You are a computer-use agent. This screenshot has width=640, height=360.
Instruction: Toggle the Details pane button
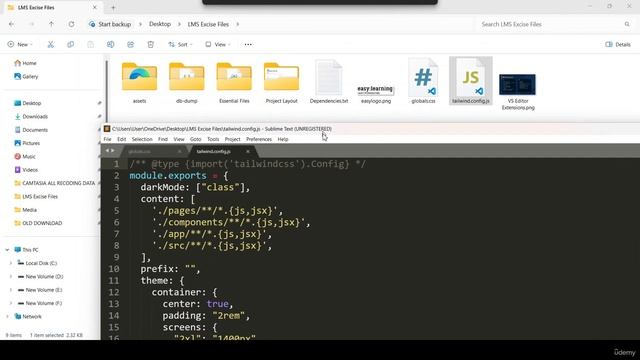[x=618, y=44]
